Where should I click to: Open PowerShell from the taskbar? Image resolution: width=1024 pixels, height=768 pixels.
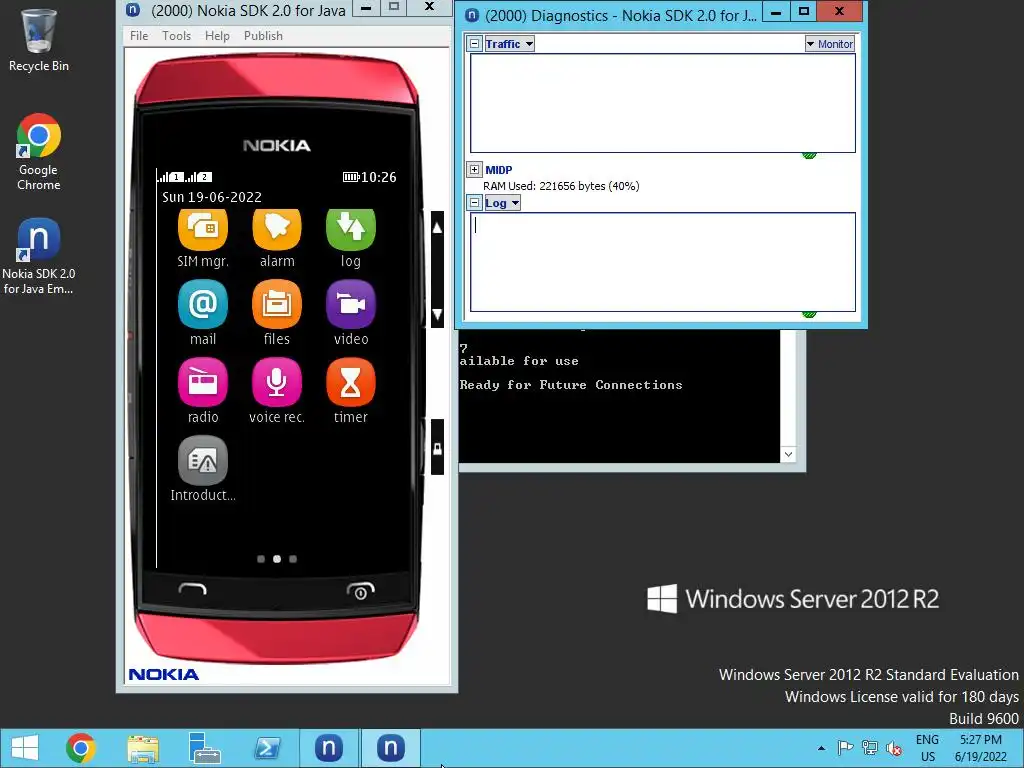(x=267, y=748)
